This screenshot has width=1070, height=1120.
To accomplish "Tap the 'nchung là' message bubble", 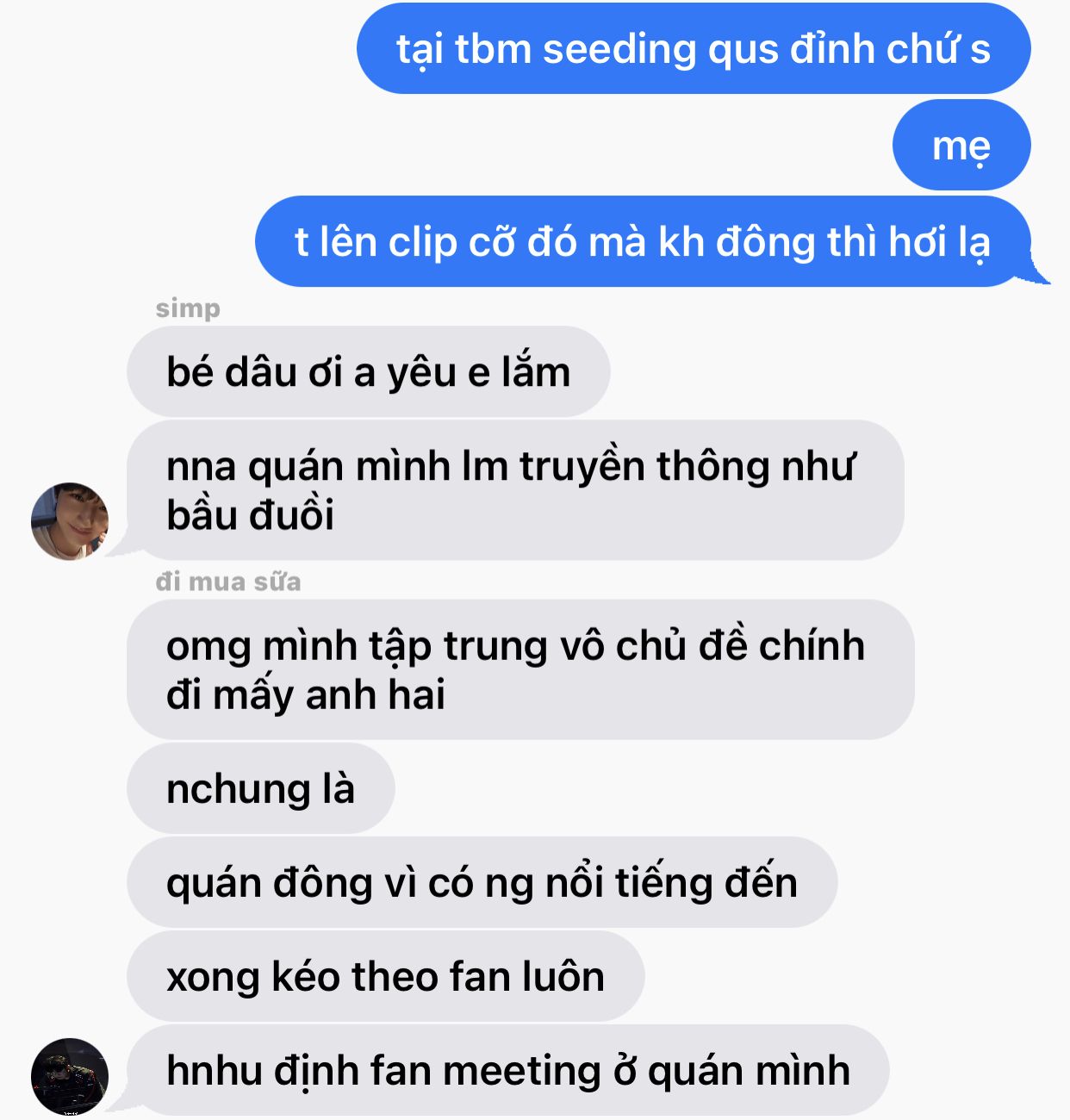I will click(x=261, y=788).
